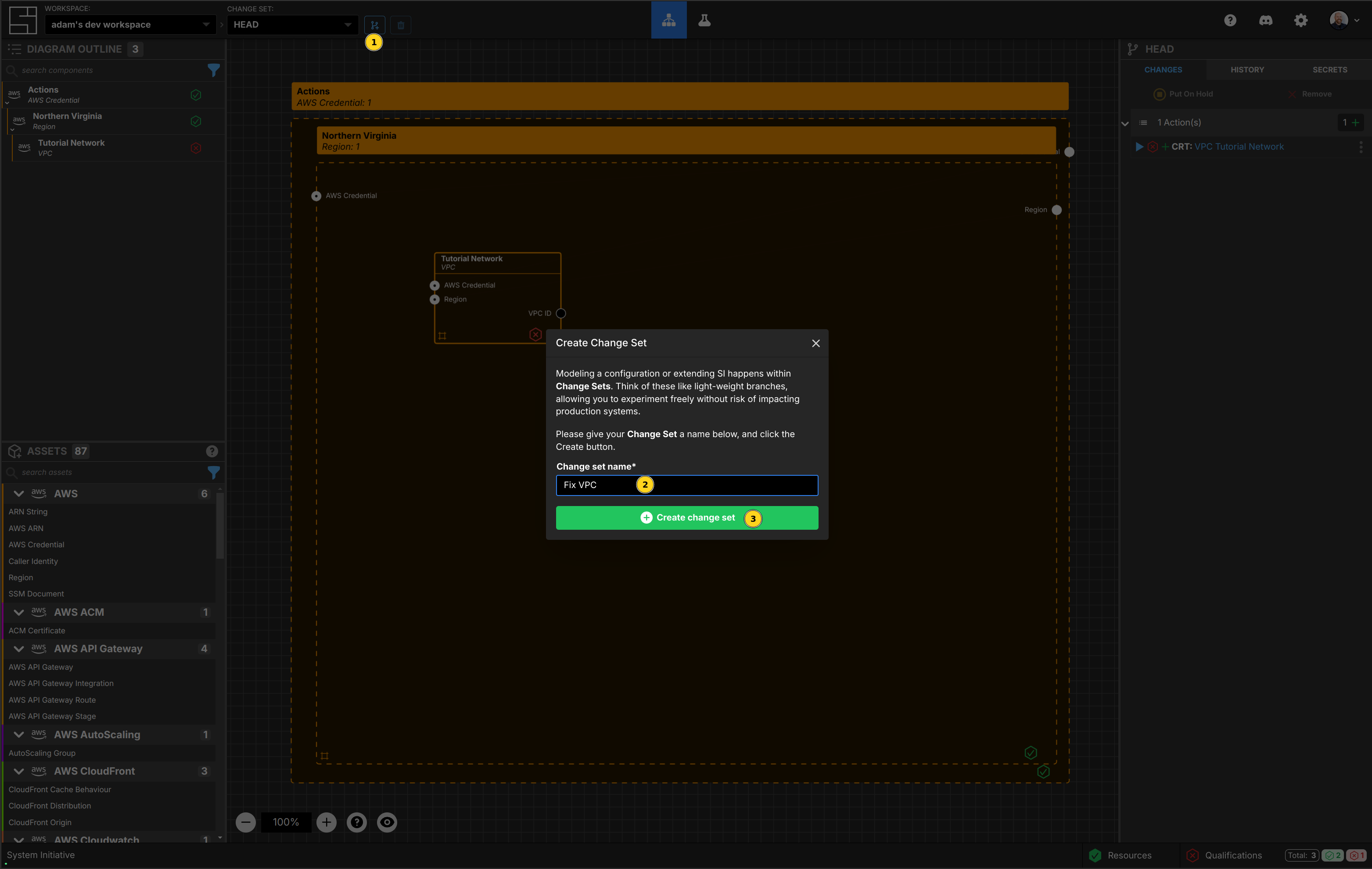1372x869 pixels.
Task: Click the zoom percentage display 100%
Action: tap(285, 822)
